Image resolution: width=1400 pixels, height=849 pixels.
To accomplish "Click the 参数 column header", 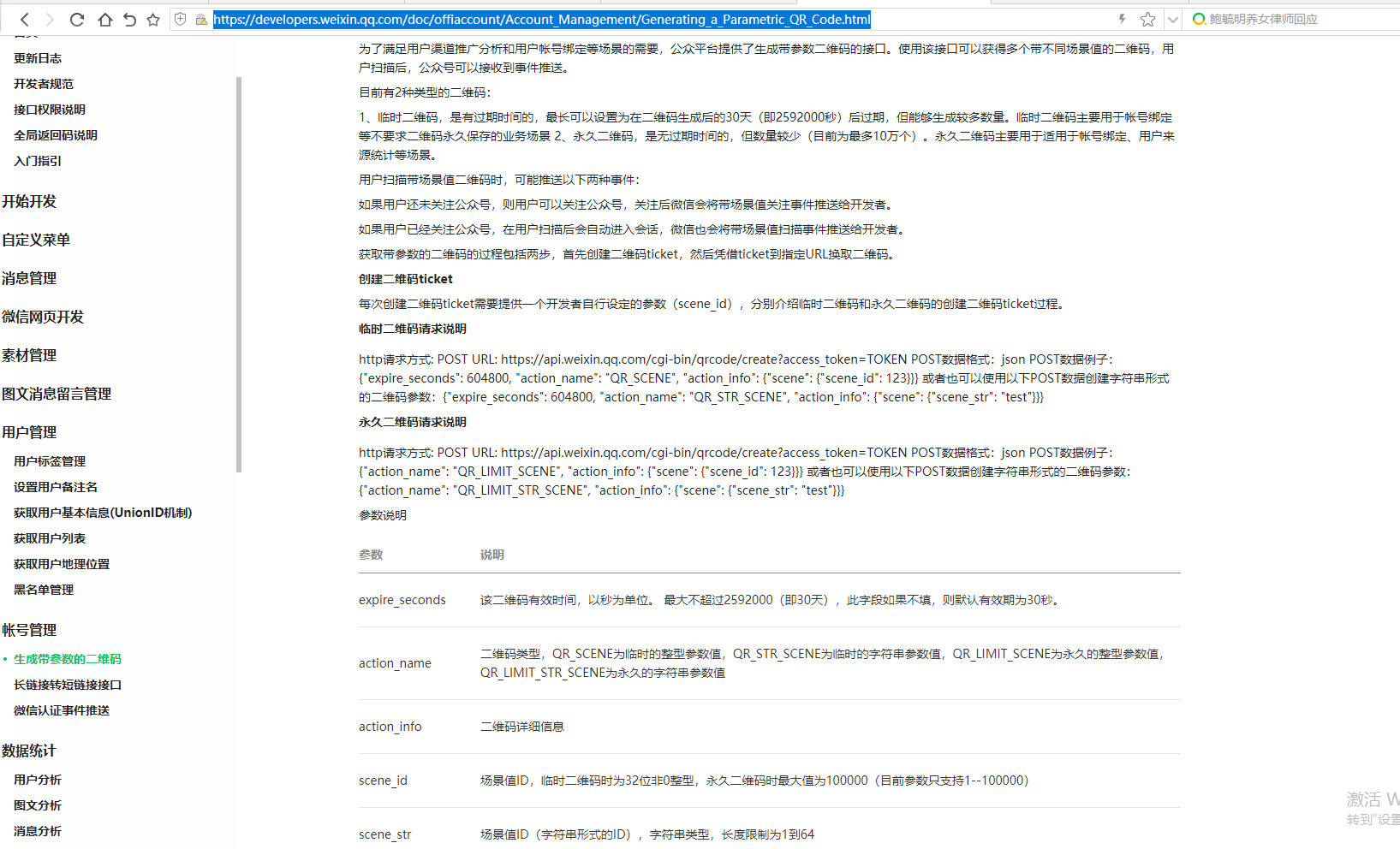I will pyautogui.click(x=371, y=555).
